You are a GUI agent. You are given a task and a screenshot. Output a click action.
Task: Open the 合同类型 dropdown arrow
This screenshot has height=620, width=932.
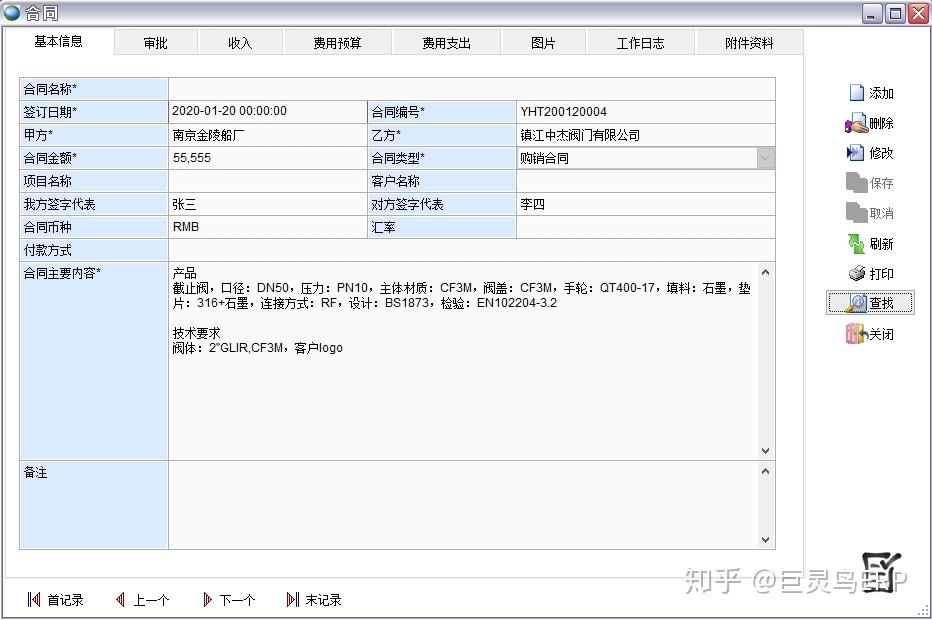point(766,158)
